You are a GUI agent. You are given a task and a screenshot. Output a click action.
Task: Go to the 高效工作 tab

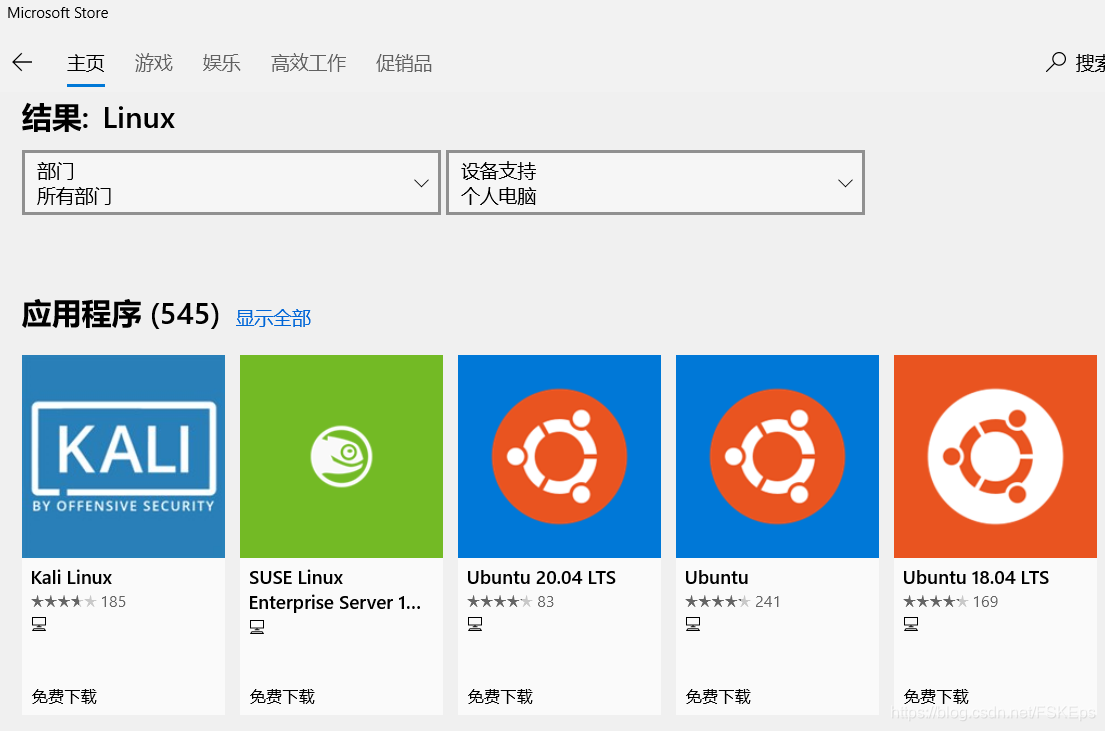[x=308, y=64]
